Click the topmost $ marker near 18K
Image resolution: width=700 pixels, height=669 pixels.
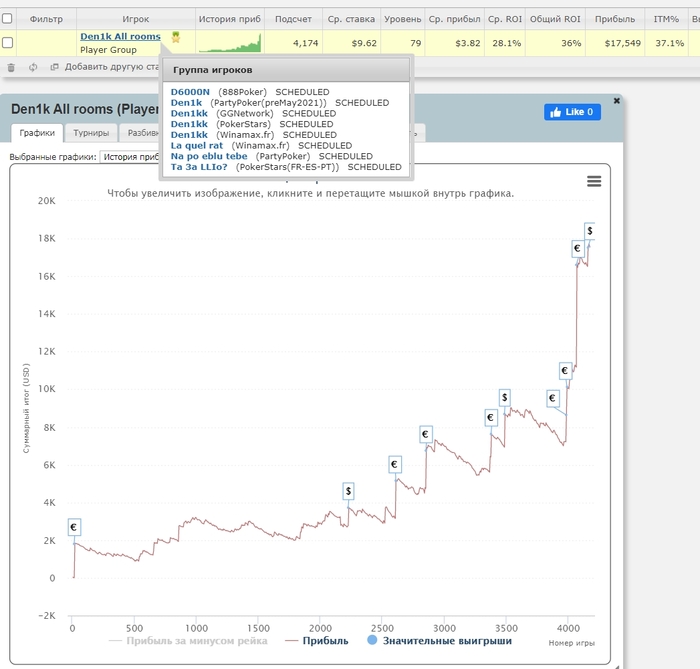(590, 231)
